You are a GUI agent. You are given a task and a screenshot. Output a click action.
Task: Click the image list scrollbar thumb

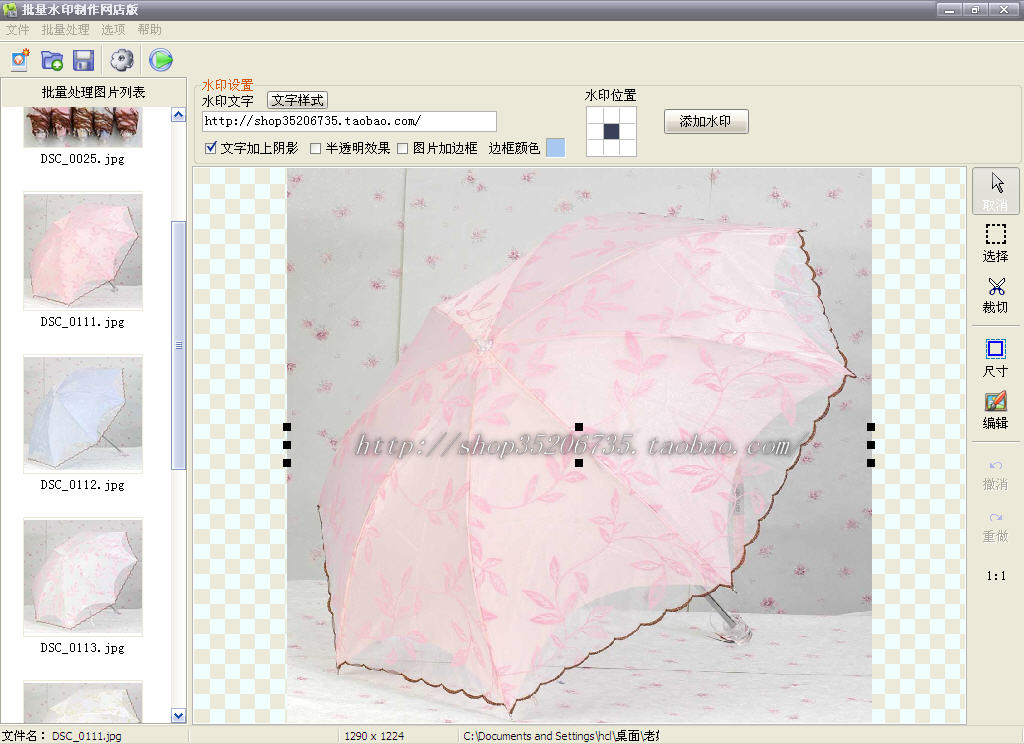tap(178, 345)
